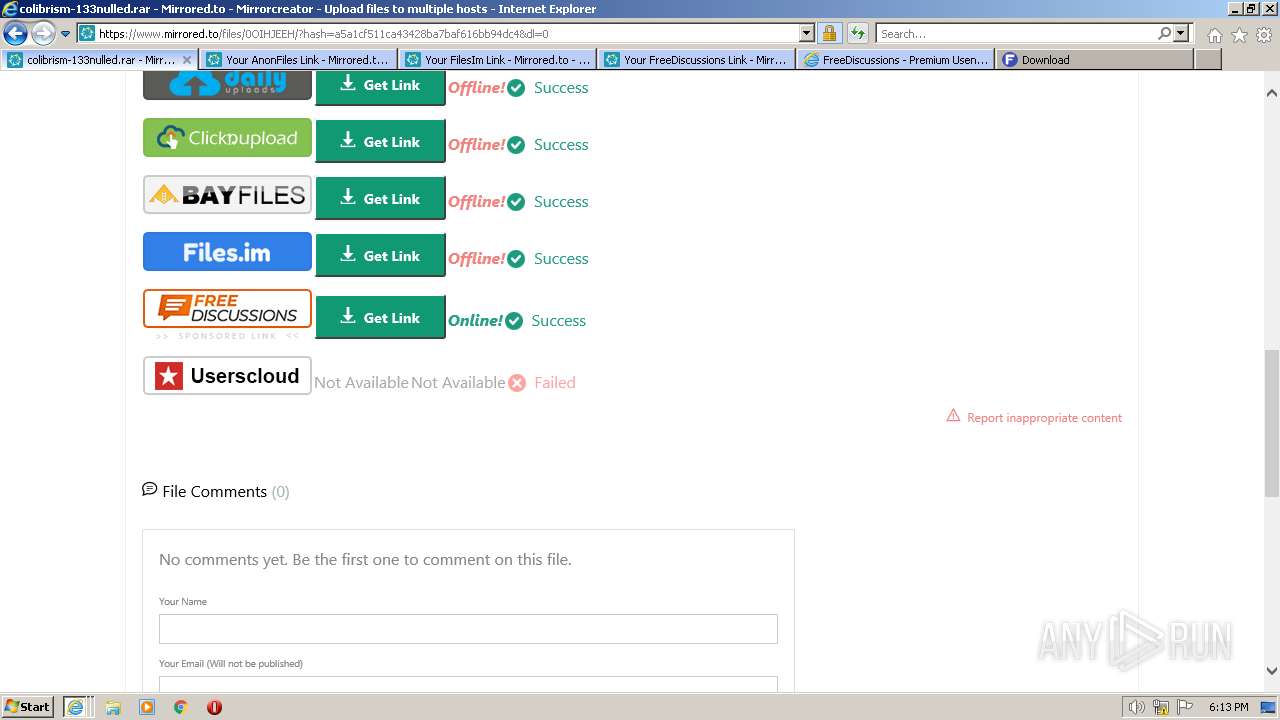This screenshot has height=720, width=1280.
Task: Click the refresh page icon
Action: pos(858,33)
